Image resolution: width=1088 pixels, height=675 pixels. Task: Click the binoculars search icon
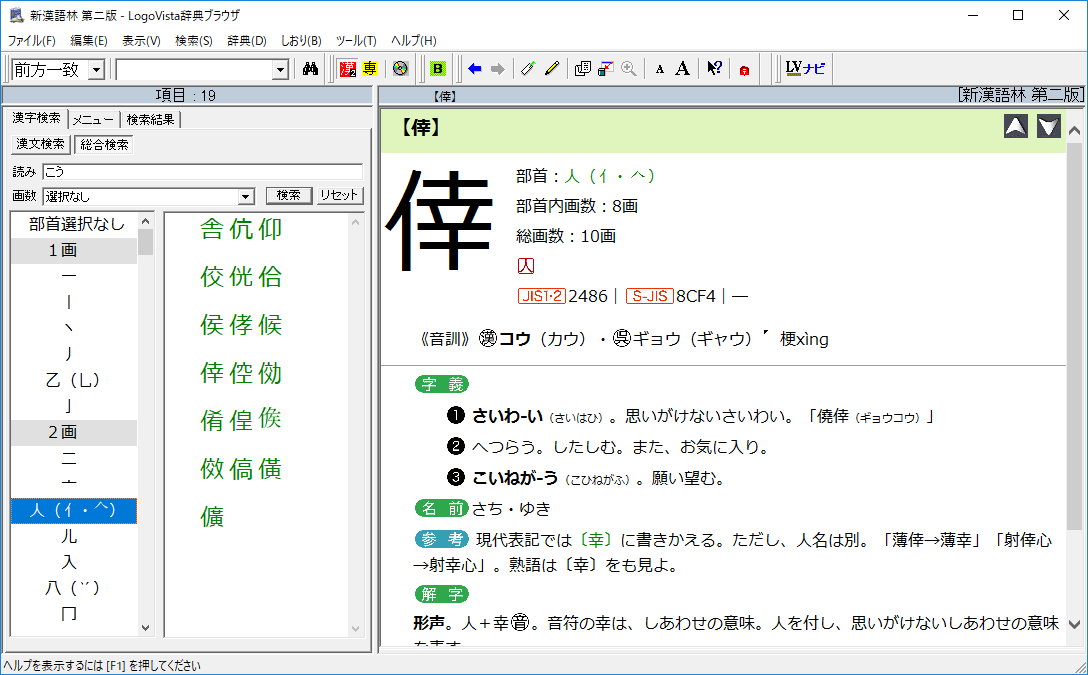pos(310,69)
